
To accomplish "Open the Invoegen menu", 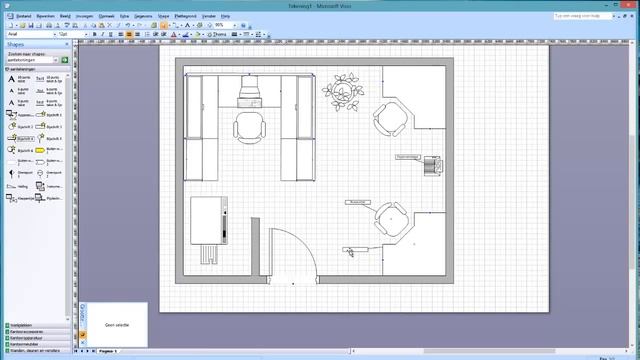I will (x=84, y=16).
